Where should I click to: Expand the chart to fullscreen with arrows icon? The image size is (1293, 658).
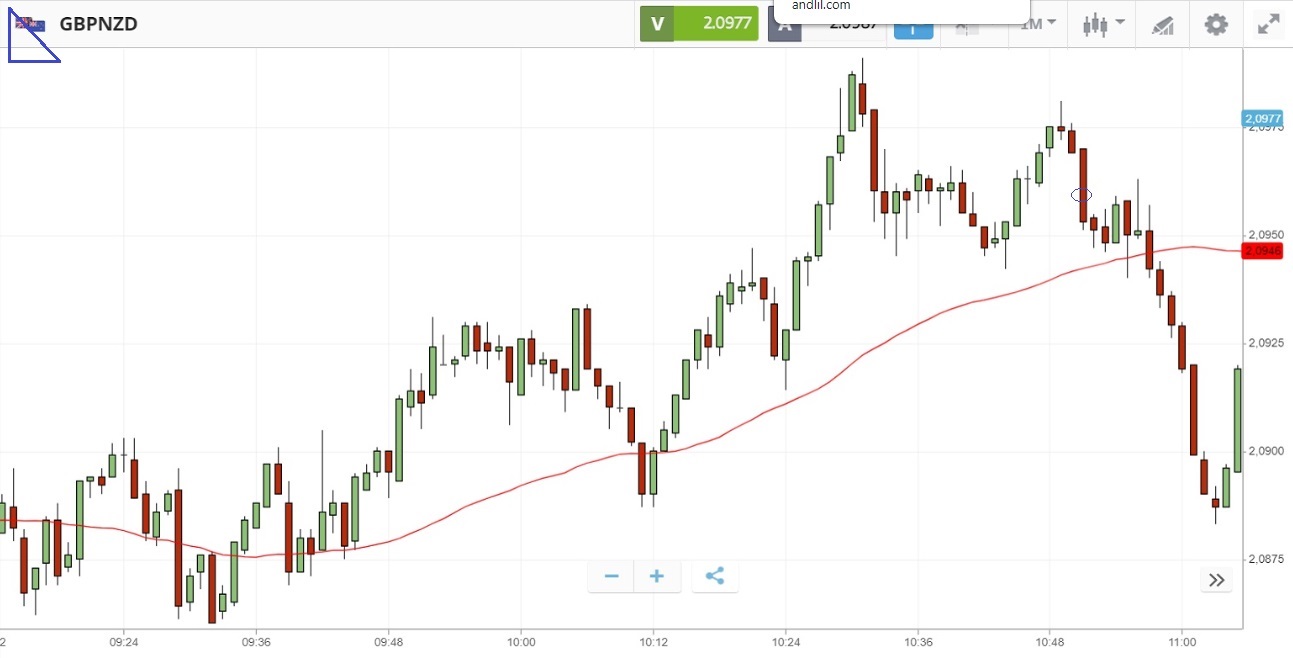1268,24
